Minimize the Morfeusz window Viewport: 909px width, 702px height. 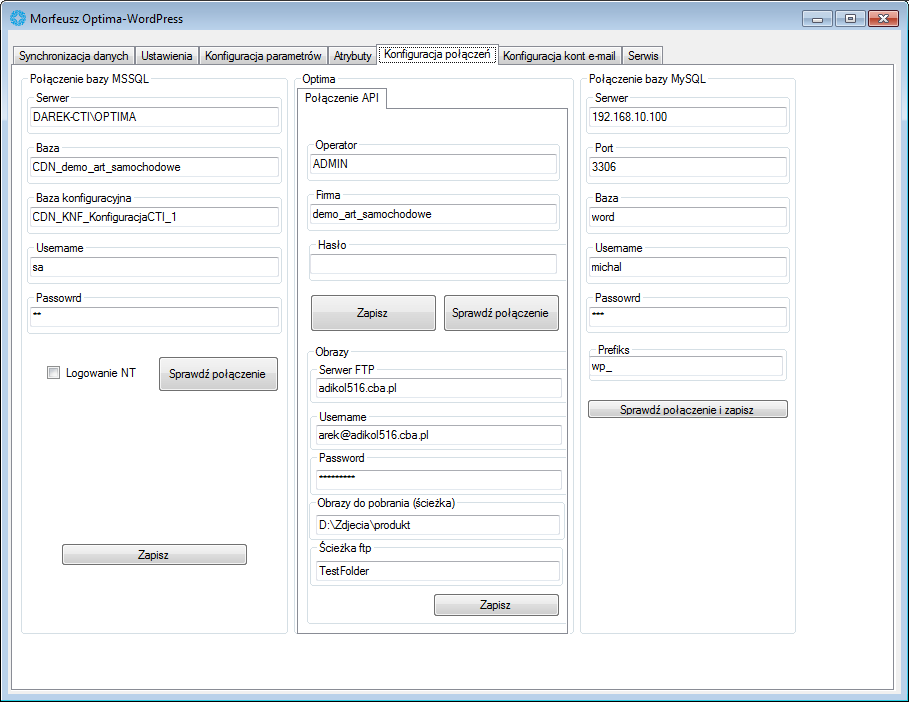[817, 19]
